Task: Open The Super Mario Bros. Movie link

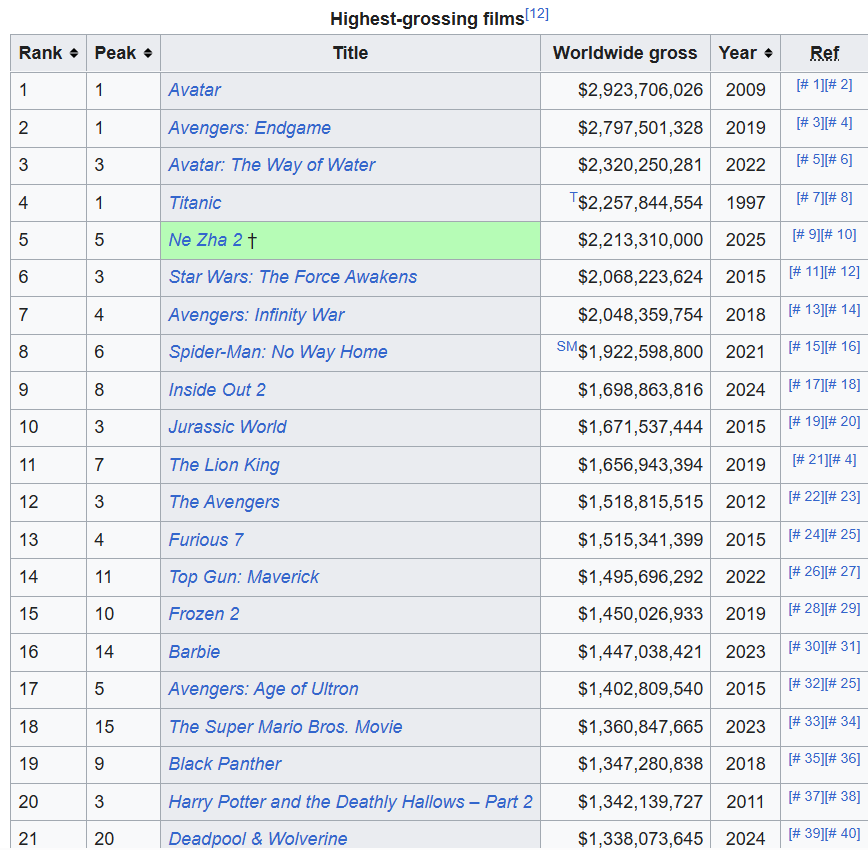Action: [x=285, y=727]
